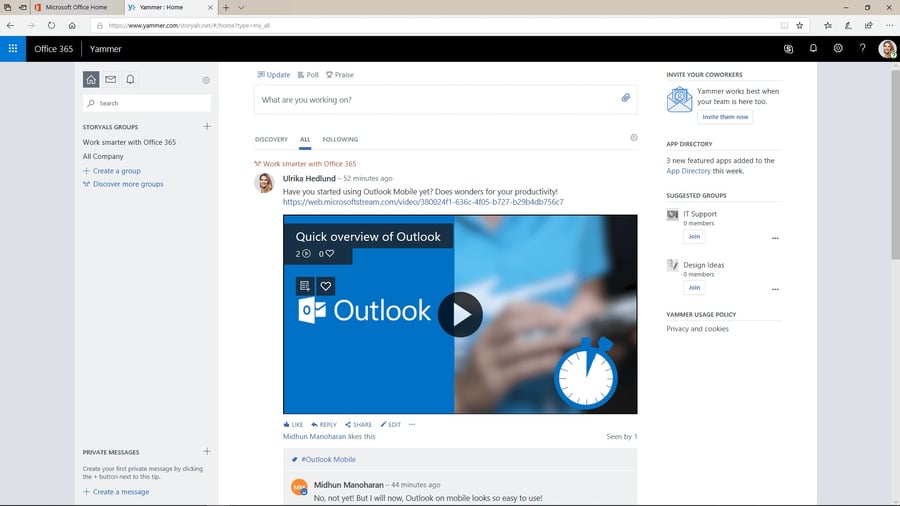Image resolution: width=900 pixels, height=506 pixels.
Task: Add page to favorites star
Action: 800,25
